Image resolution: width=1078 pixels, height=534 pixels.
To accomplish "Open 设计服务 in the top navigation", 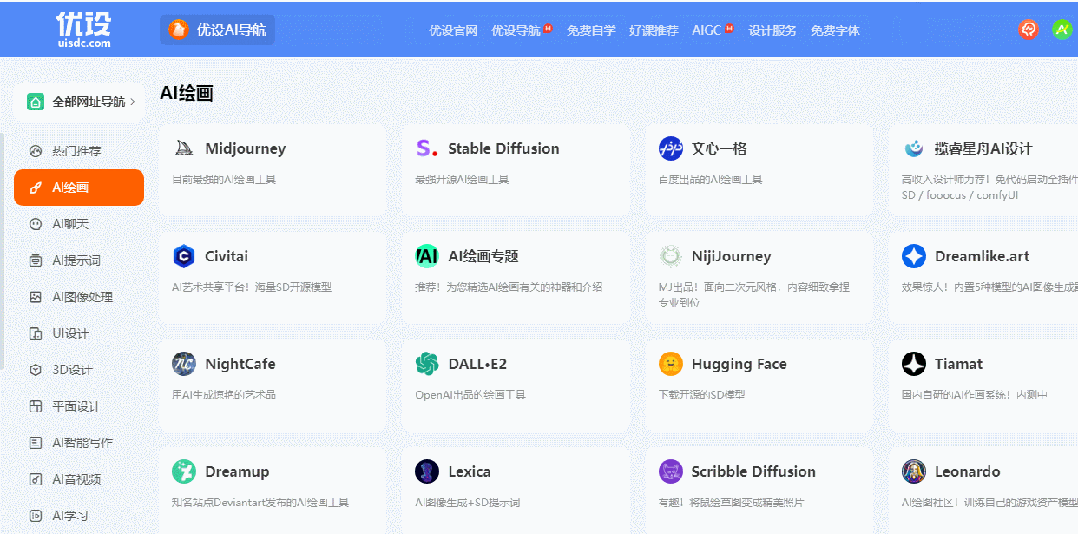I will coord(773,30).
